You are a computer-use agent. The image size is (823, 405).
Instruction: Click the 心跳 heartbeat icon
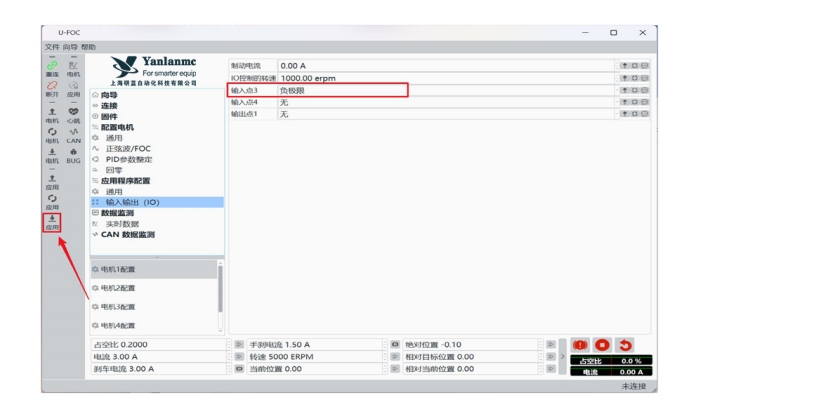[x=73, y=113]
